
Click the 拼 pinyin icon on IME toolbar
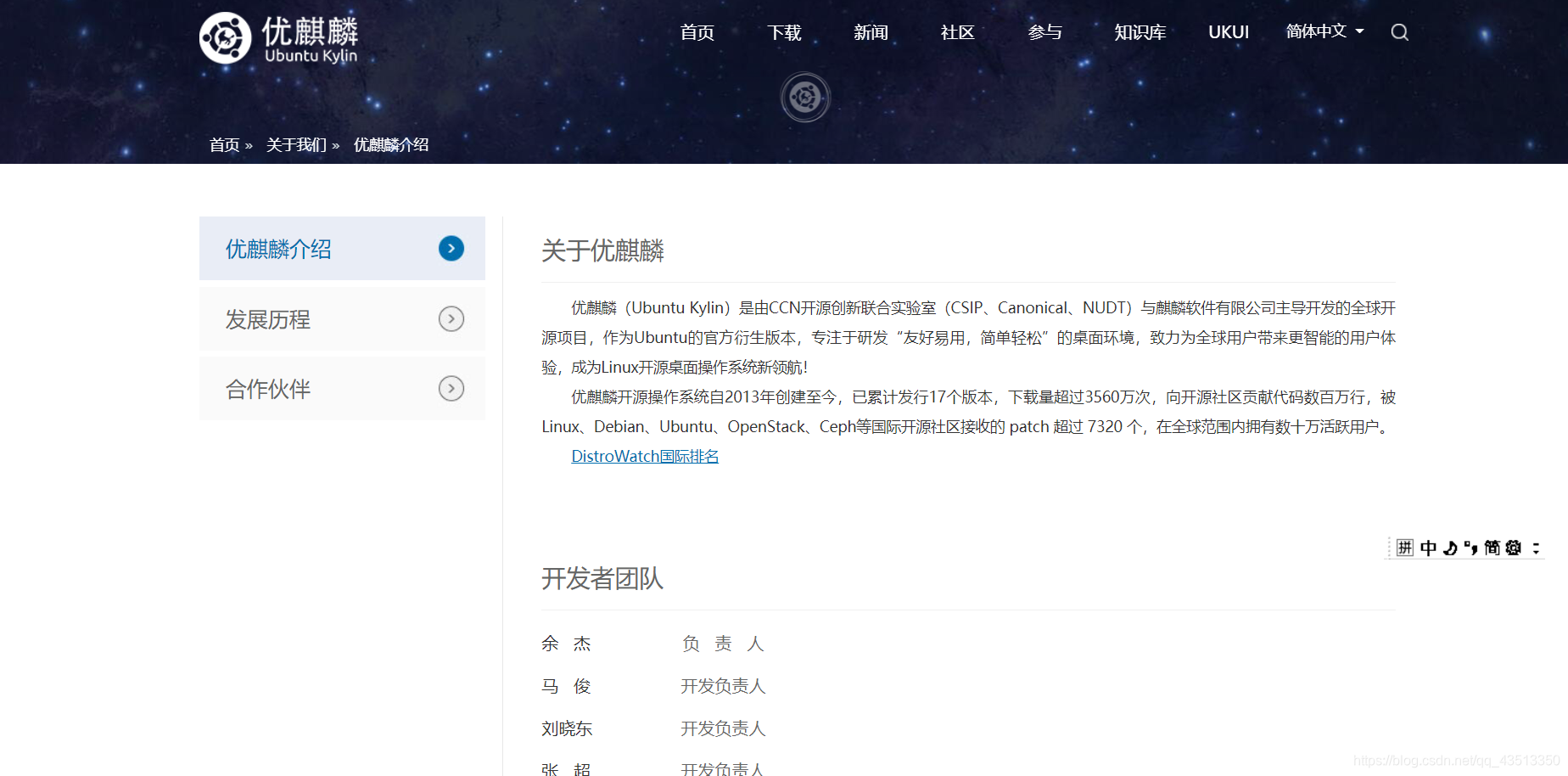pyautogui.click(x=1405, y=548)
